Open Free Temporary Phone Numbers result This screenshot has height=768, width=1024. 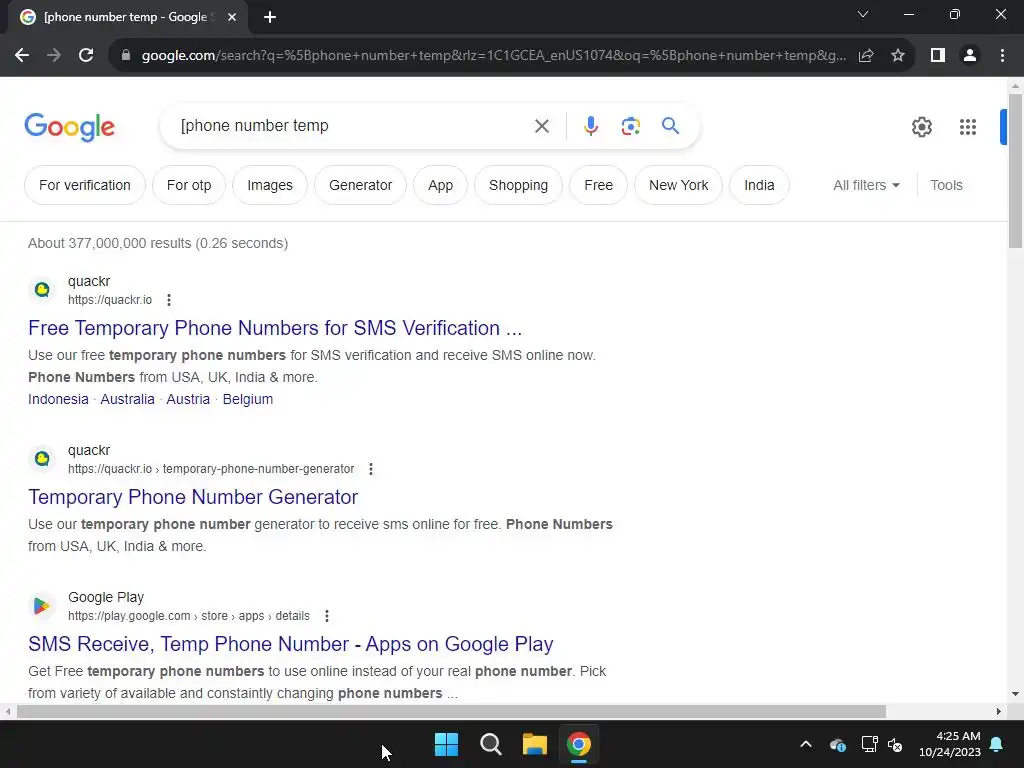[275, 328]
